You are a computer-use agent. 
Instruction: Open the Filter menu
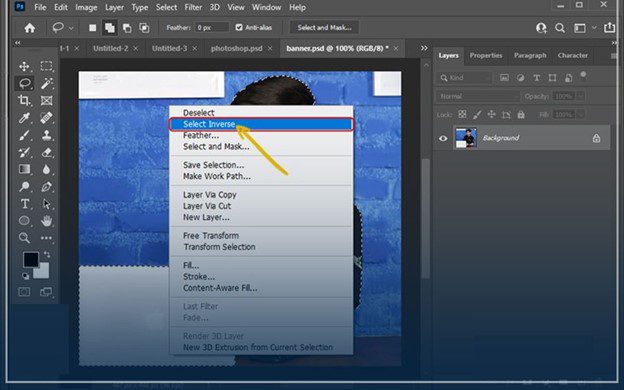[193, 7]
